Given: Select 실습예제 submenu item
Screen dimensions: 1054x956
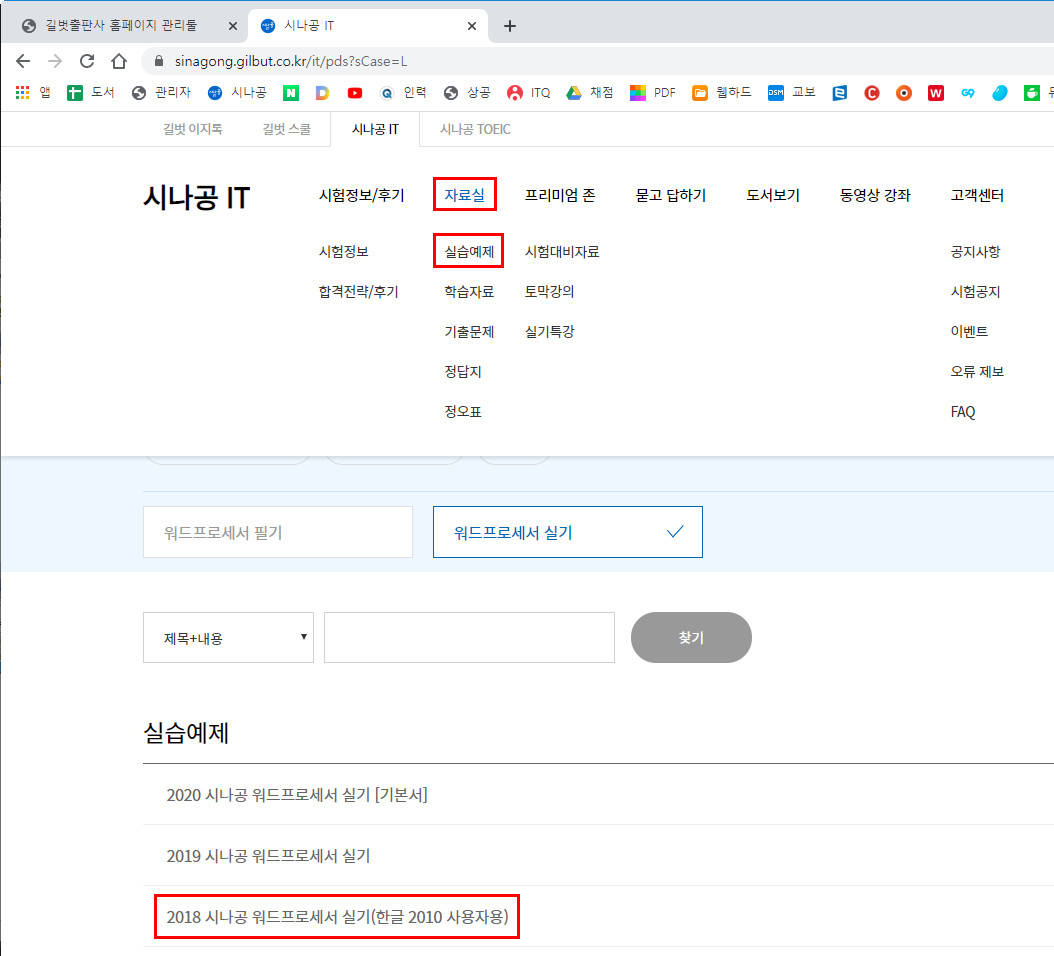Looking at the screenshot, I should [469, 251].
